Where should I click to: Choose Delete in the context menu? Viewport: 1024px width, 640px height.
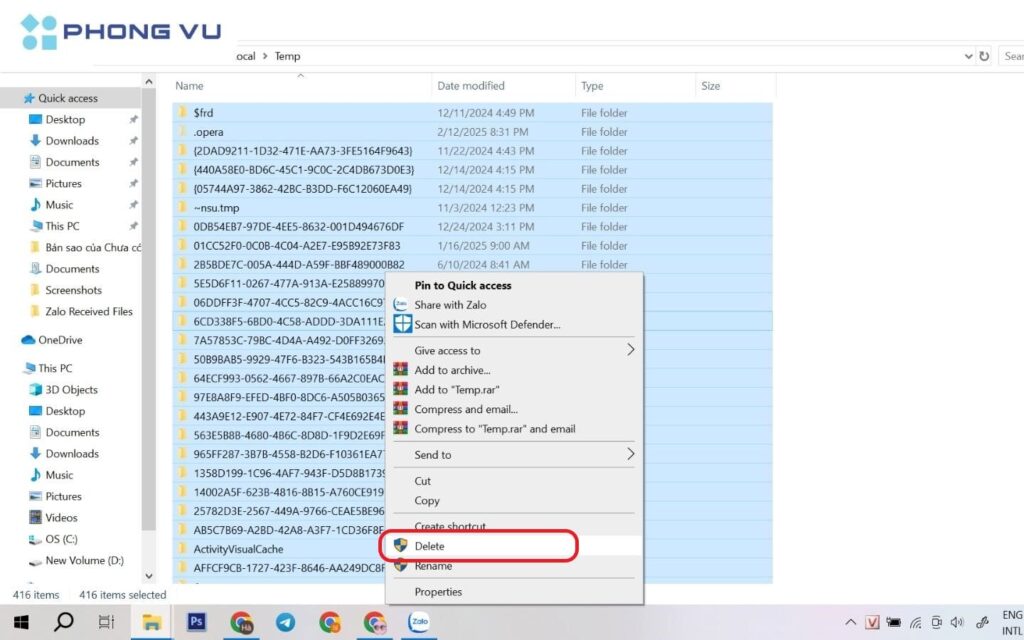430,547
